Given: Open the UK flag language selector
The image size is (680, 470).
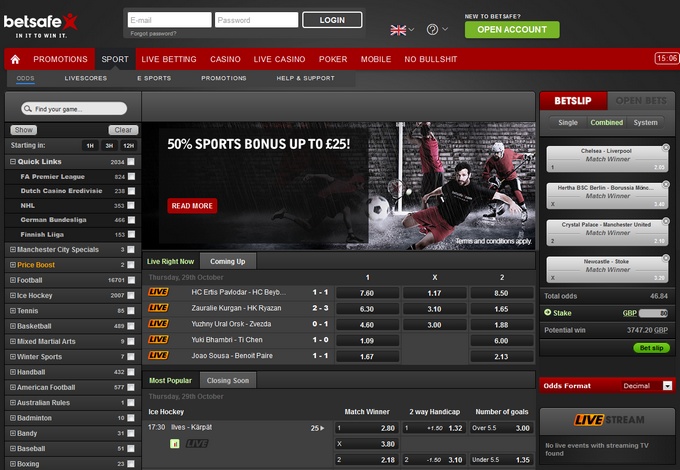Looking at the screenshot, I should [402, 30].
